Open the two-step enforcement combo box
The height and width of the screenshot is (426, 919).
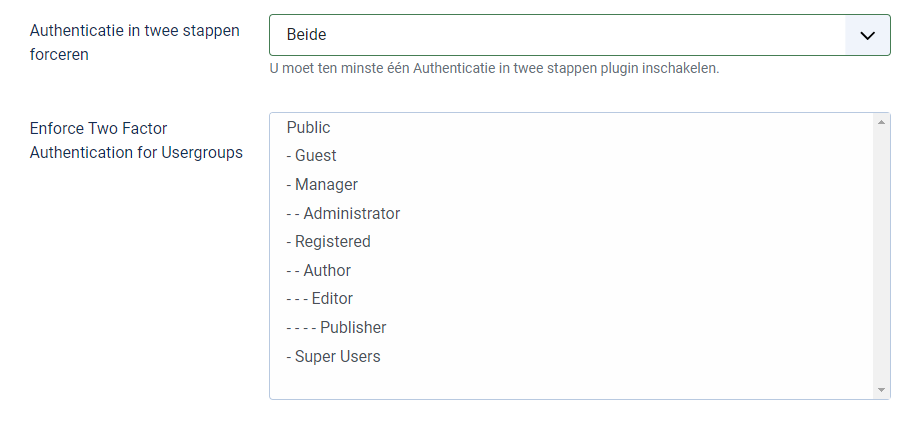tap(579, 35)
